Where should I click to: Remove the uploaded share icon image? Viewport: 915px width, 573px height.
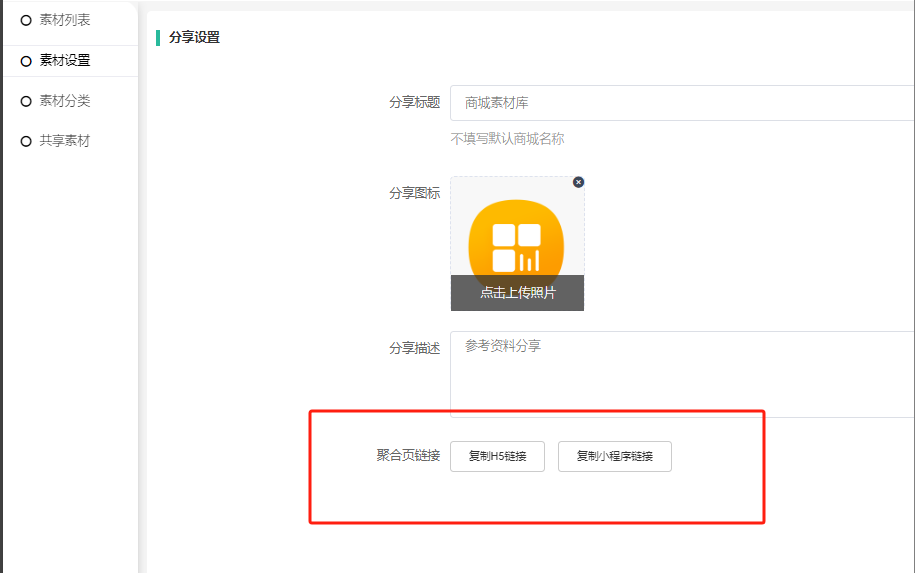578,182
